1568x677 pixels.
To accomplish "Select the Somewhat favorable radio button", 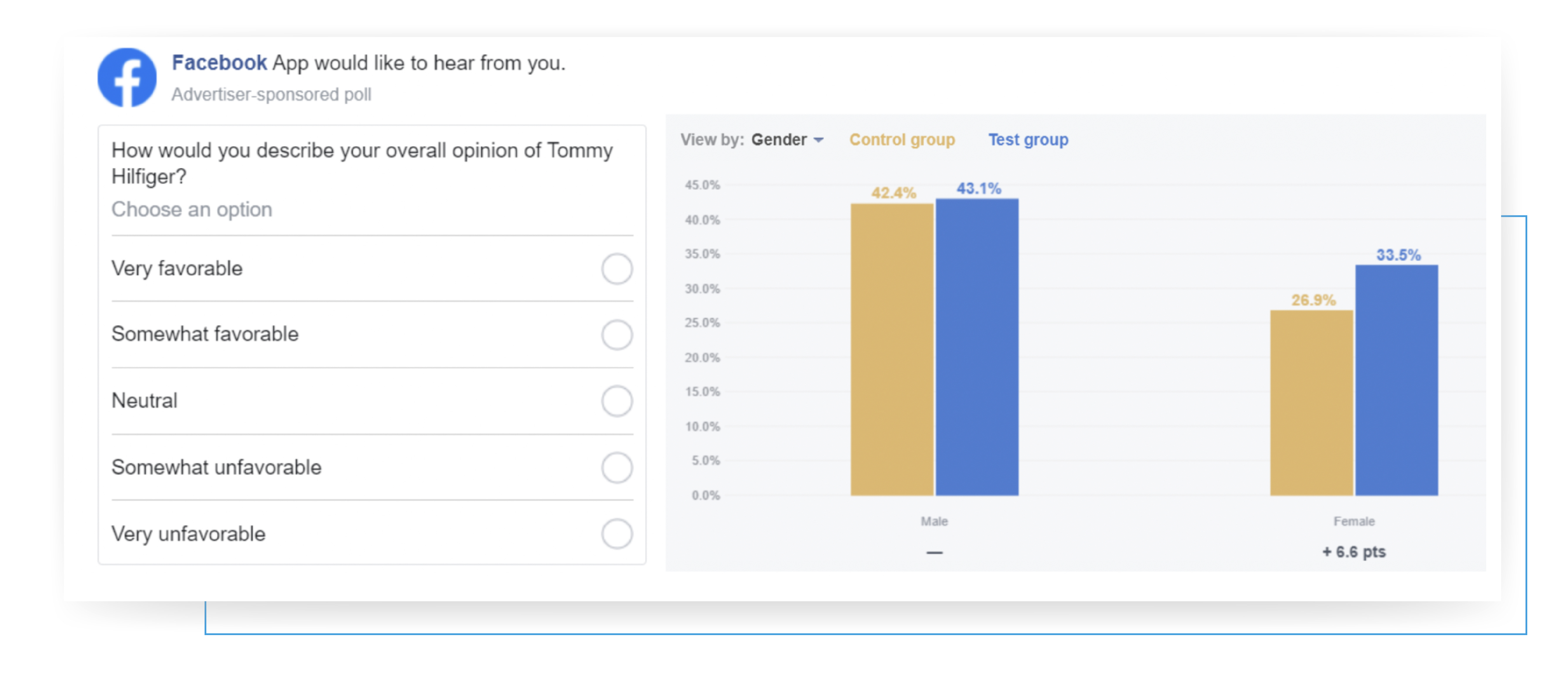I will (x=617, y=335).
